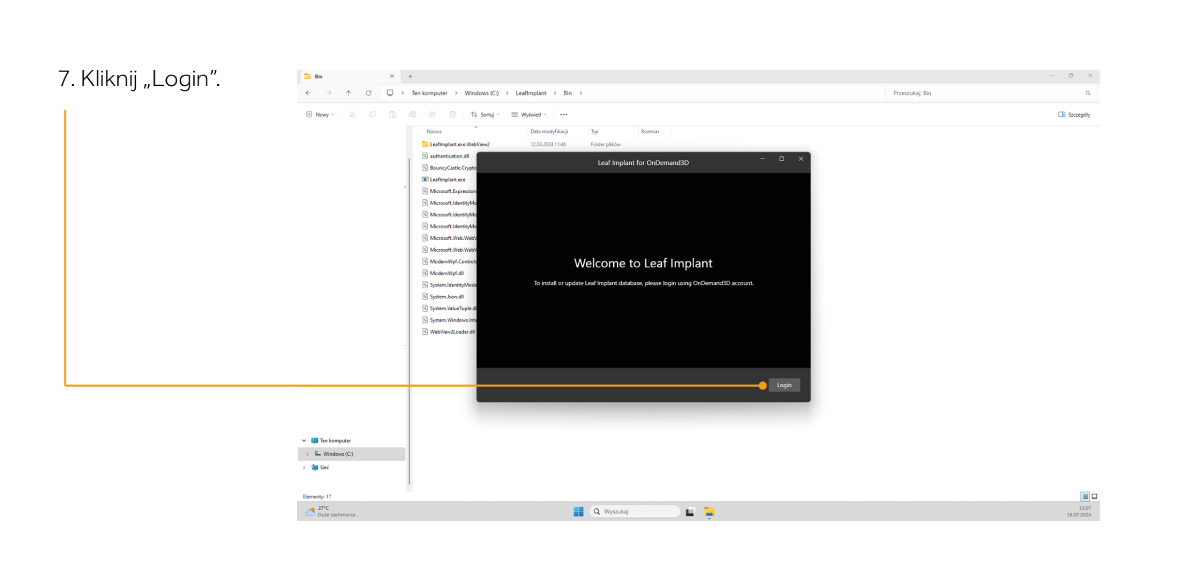Image resolution: width=1200 pixels, height=585 pixels.
Task: Select the System.IdentityModel file
Action: [448, 285]
